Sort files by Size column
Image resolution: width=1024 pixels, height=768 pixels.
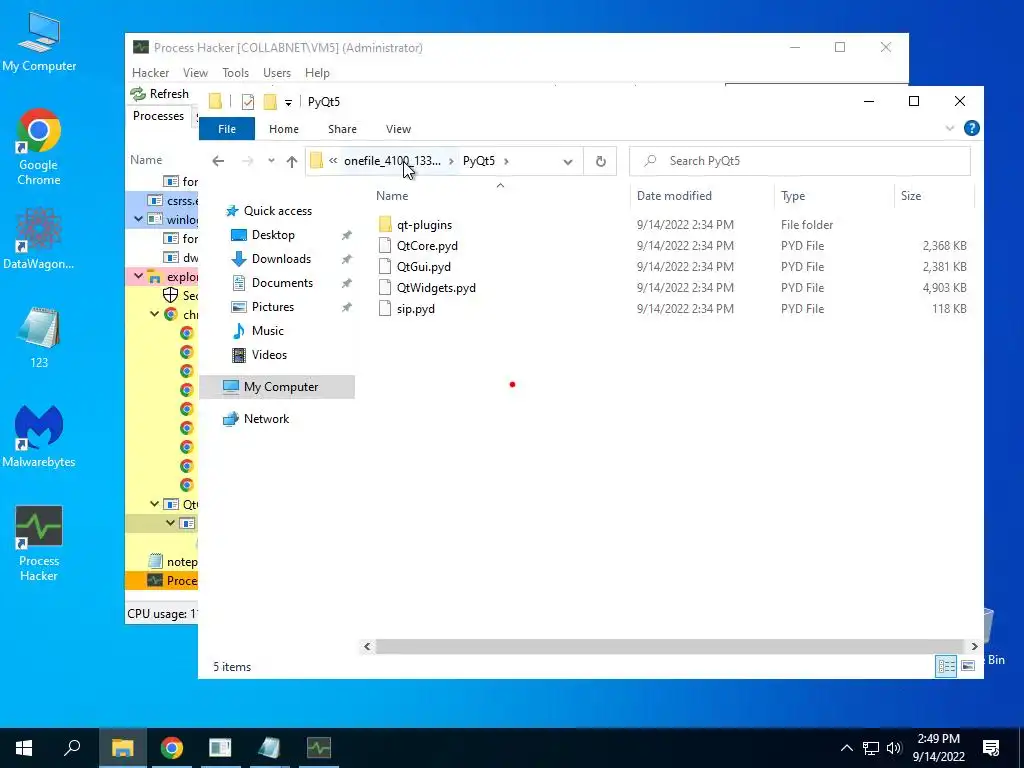coord(910,195)
